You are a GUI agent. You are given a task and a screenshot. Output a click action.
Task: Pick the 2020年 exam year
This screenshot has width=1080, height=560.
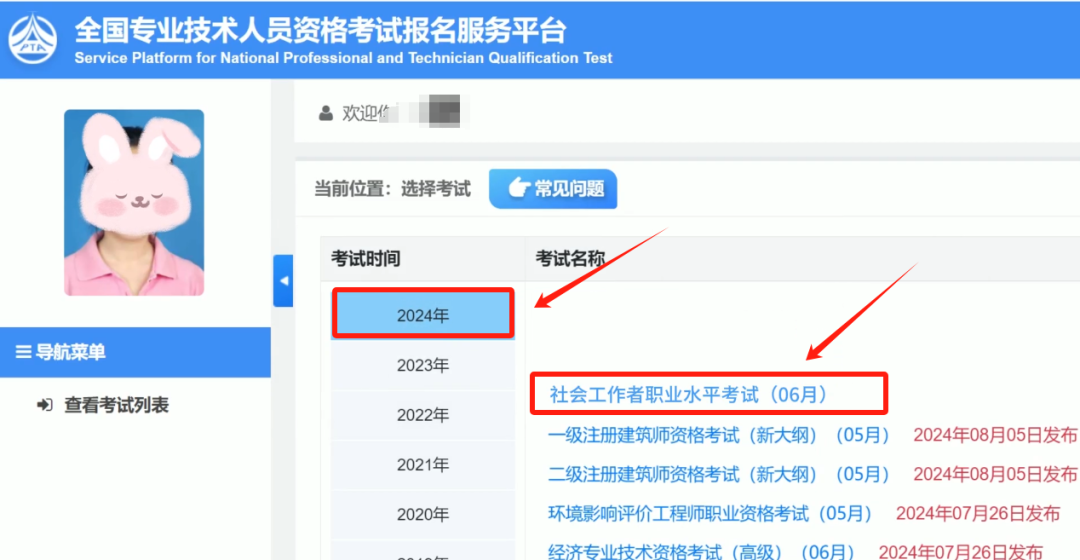tap(423, 515)
